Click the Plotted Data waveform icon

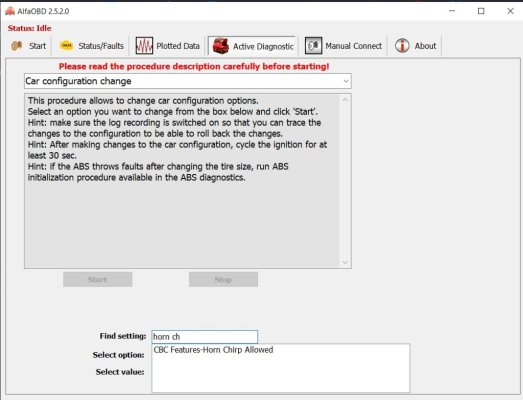click(144, 46)
